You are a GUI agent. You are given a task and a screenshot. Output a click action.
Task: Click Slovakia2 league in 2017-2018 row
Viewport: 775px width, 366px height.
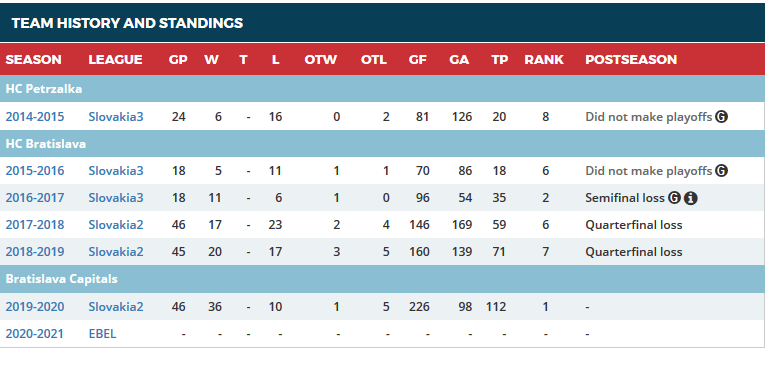pos(116,225)
